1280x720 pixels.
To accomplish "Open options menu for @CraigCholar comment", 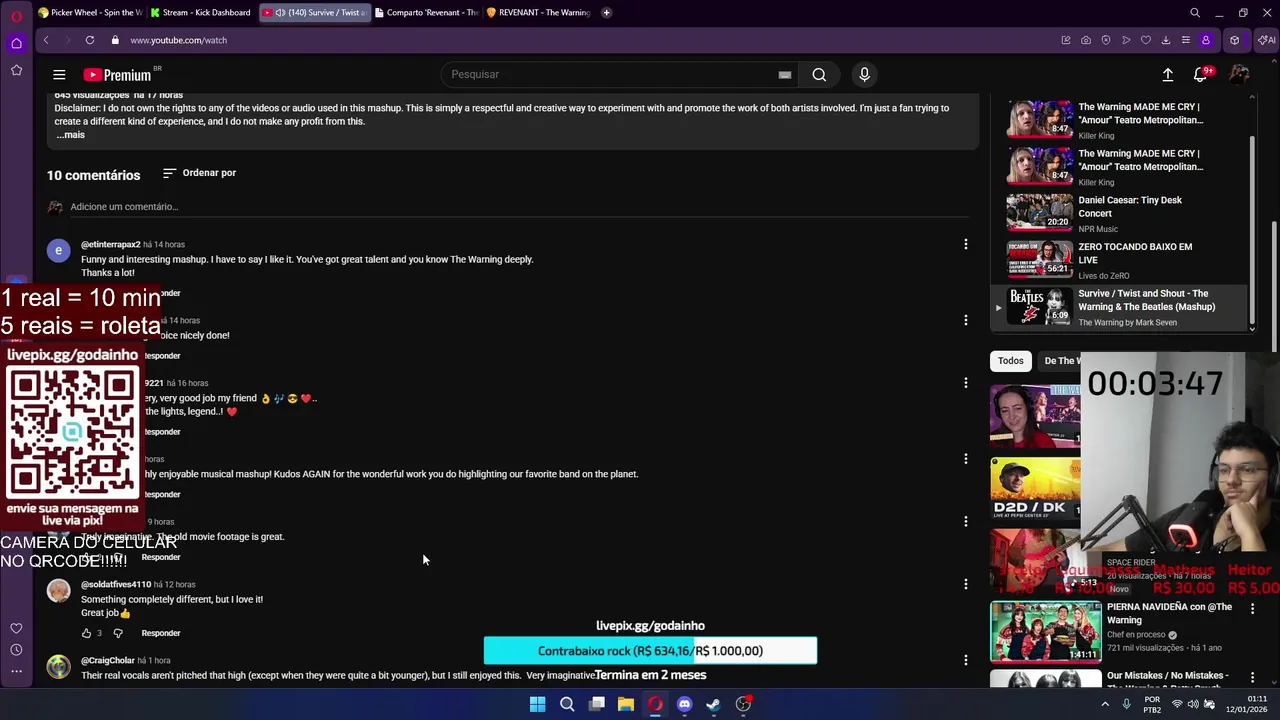I will point(966,660).
